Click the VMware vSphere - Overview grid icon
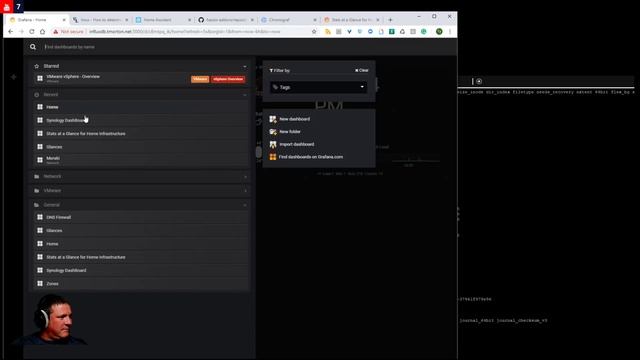Screen dimensions: 640x360 (x=40, y=78)
